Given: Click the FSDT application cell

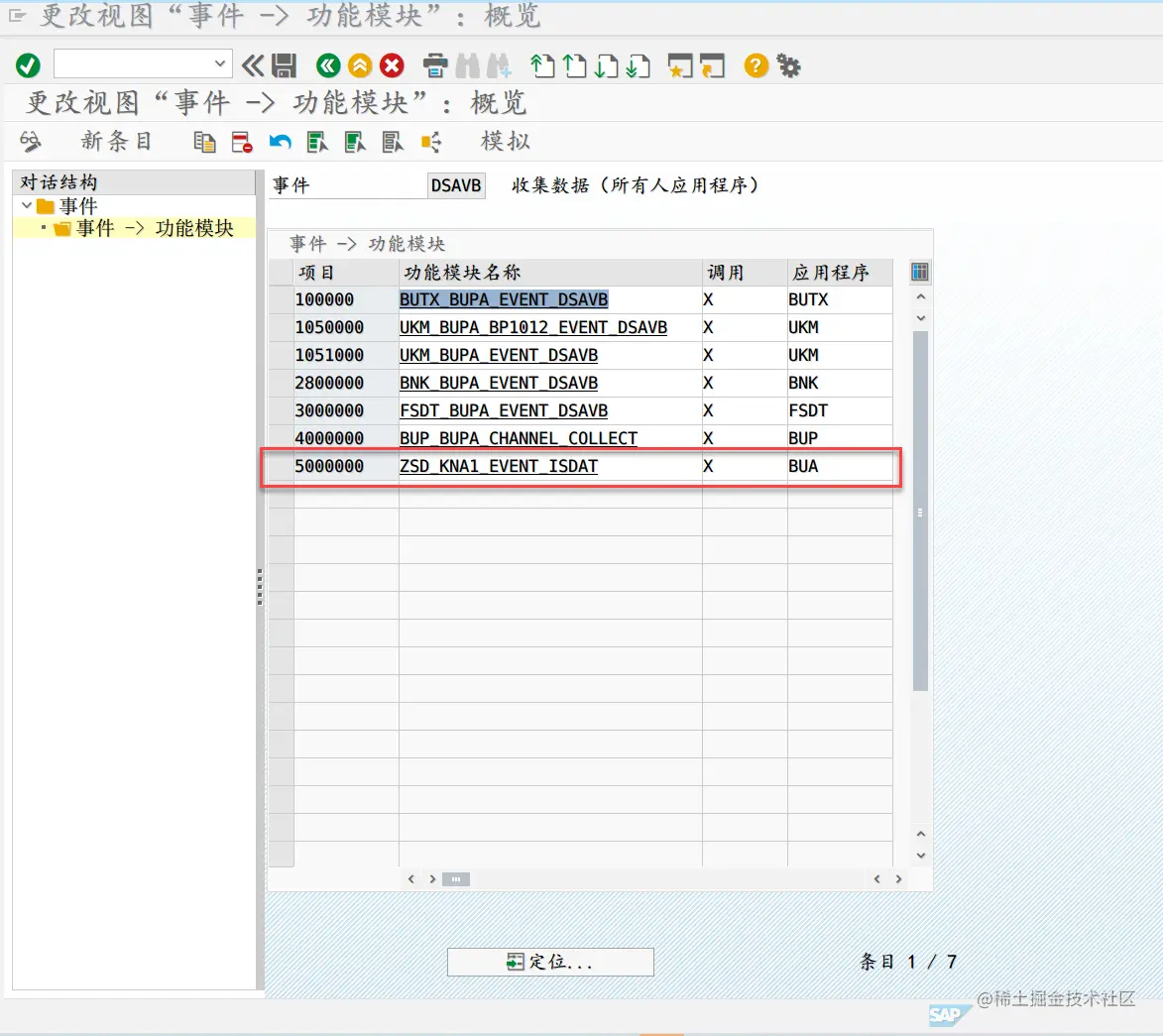Looking at the screenshot, I should click(840, 410).
